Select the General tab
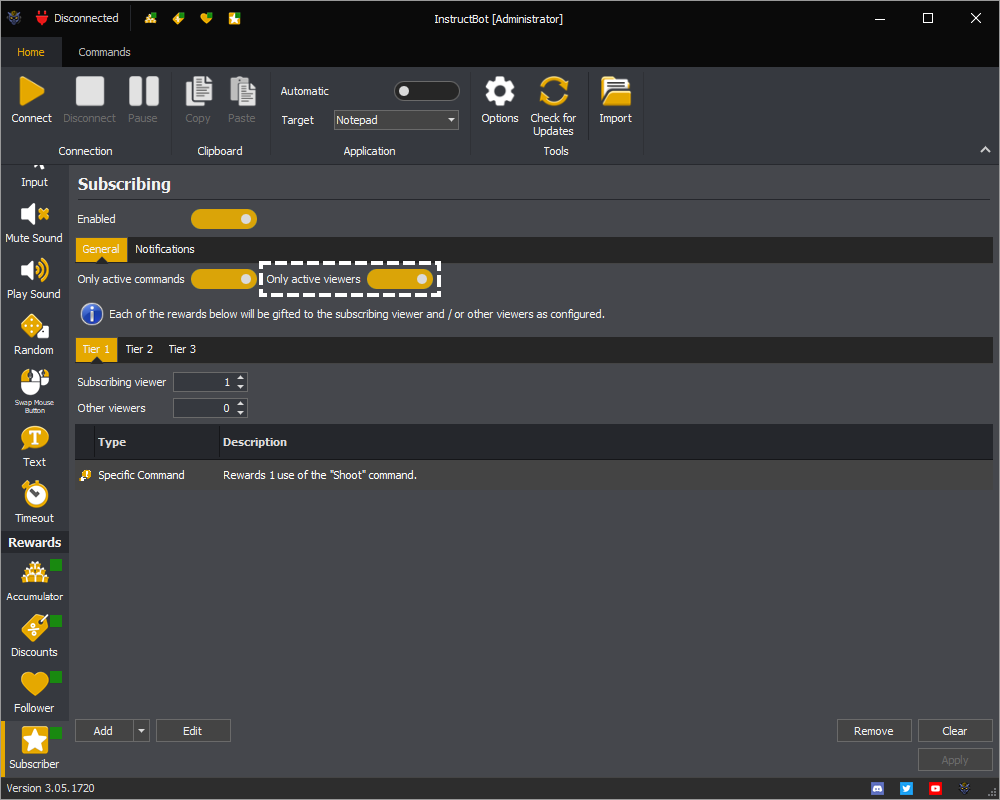The width and height of the screenshot is (1000, 800). 101,249
